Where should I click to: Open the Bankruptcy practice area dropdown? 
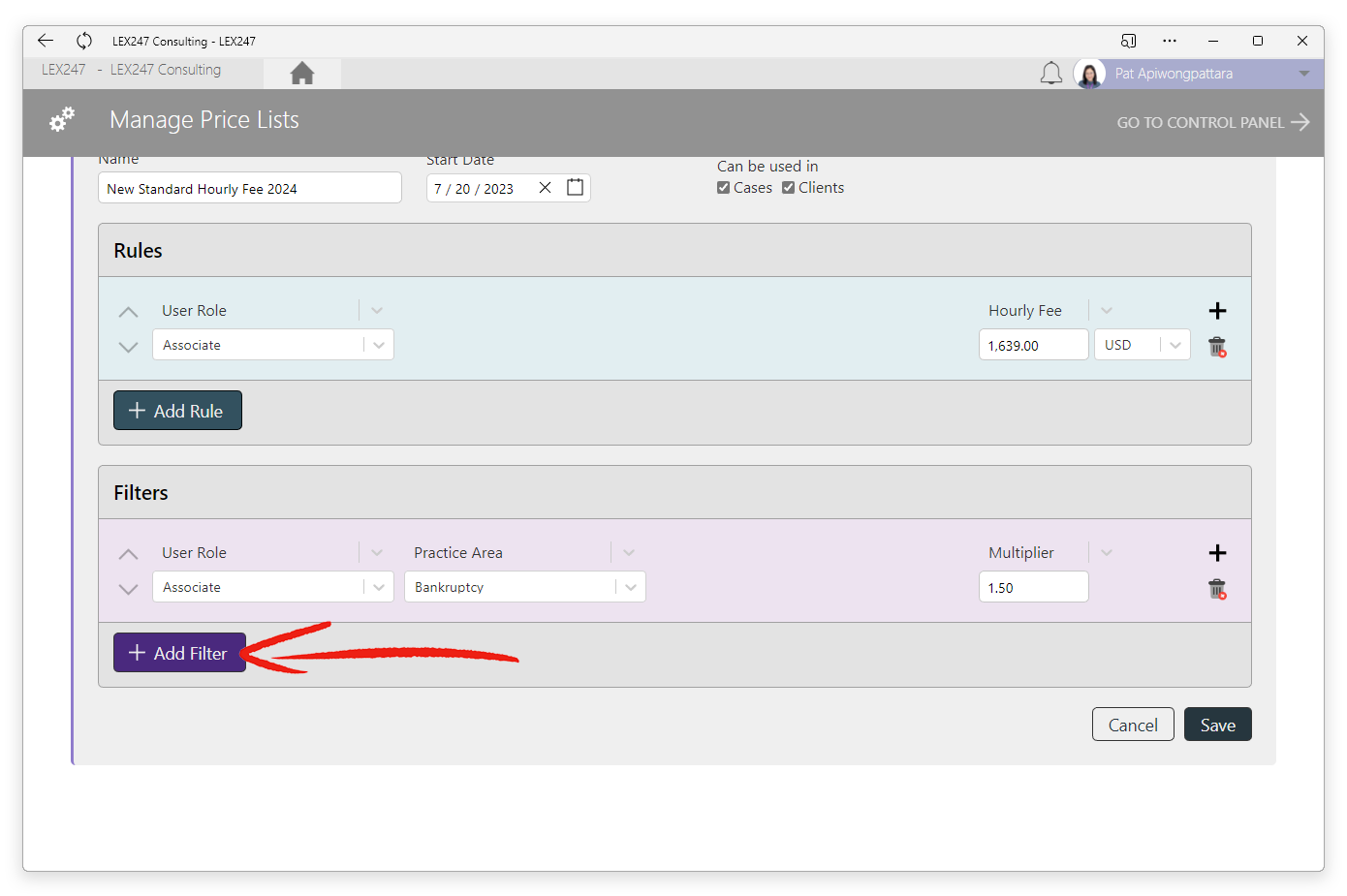click(x=631, y=587)
